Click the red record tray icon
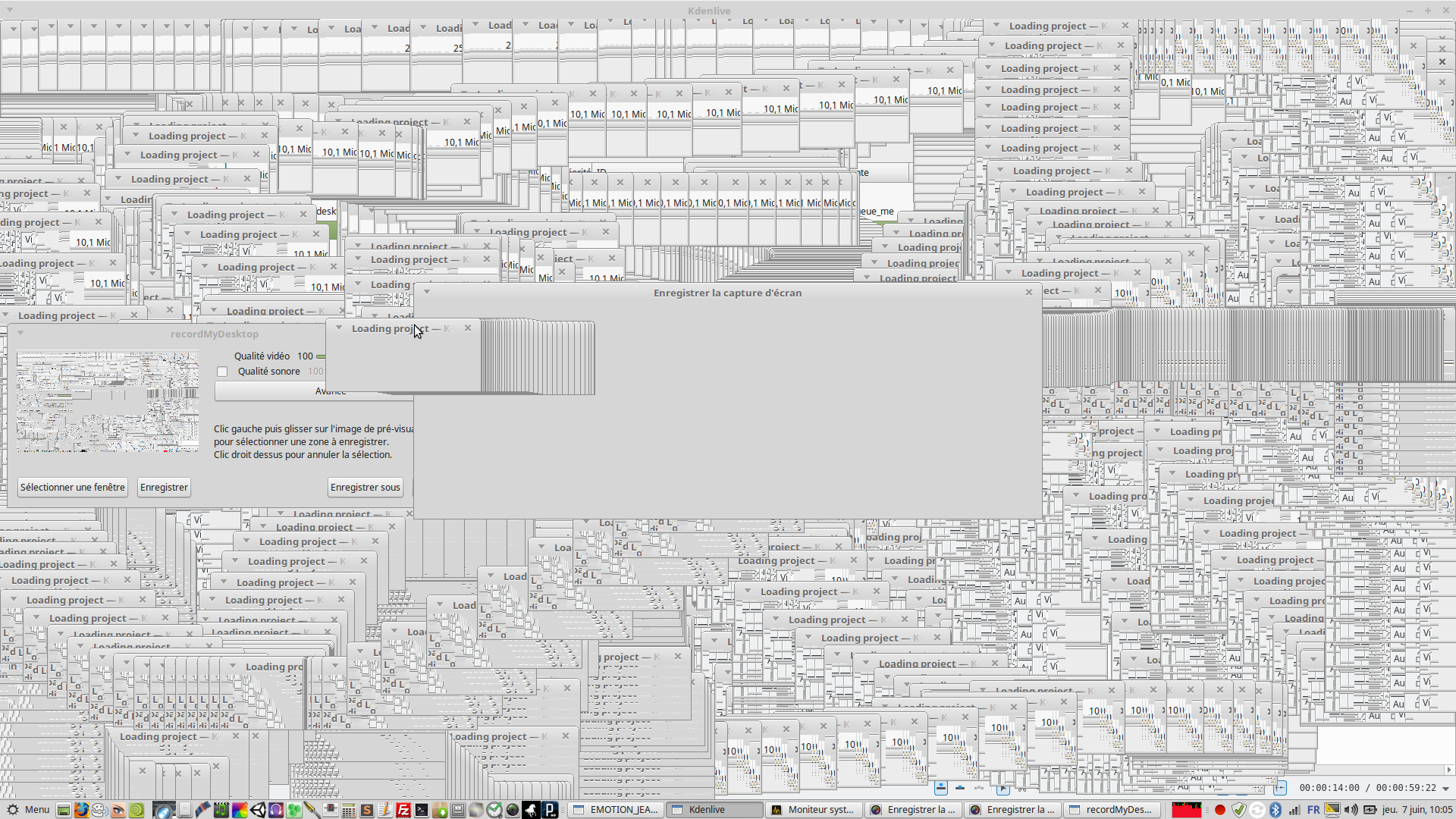Screen dimensions: 1456x819 [x=1220, y=810]
